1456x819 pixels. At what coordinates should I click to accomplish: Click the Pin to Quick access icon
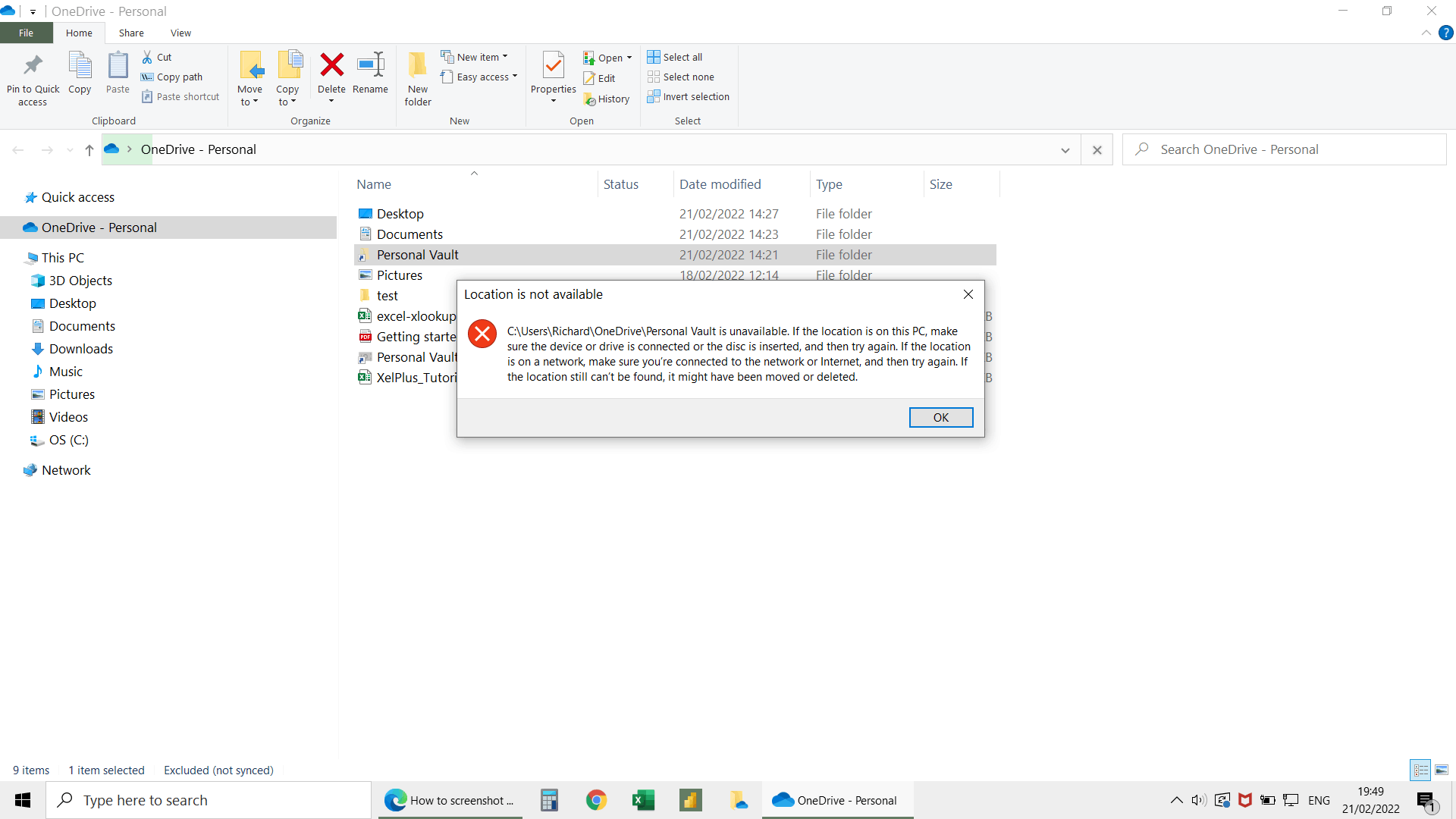tap(33, 66)
